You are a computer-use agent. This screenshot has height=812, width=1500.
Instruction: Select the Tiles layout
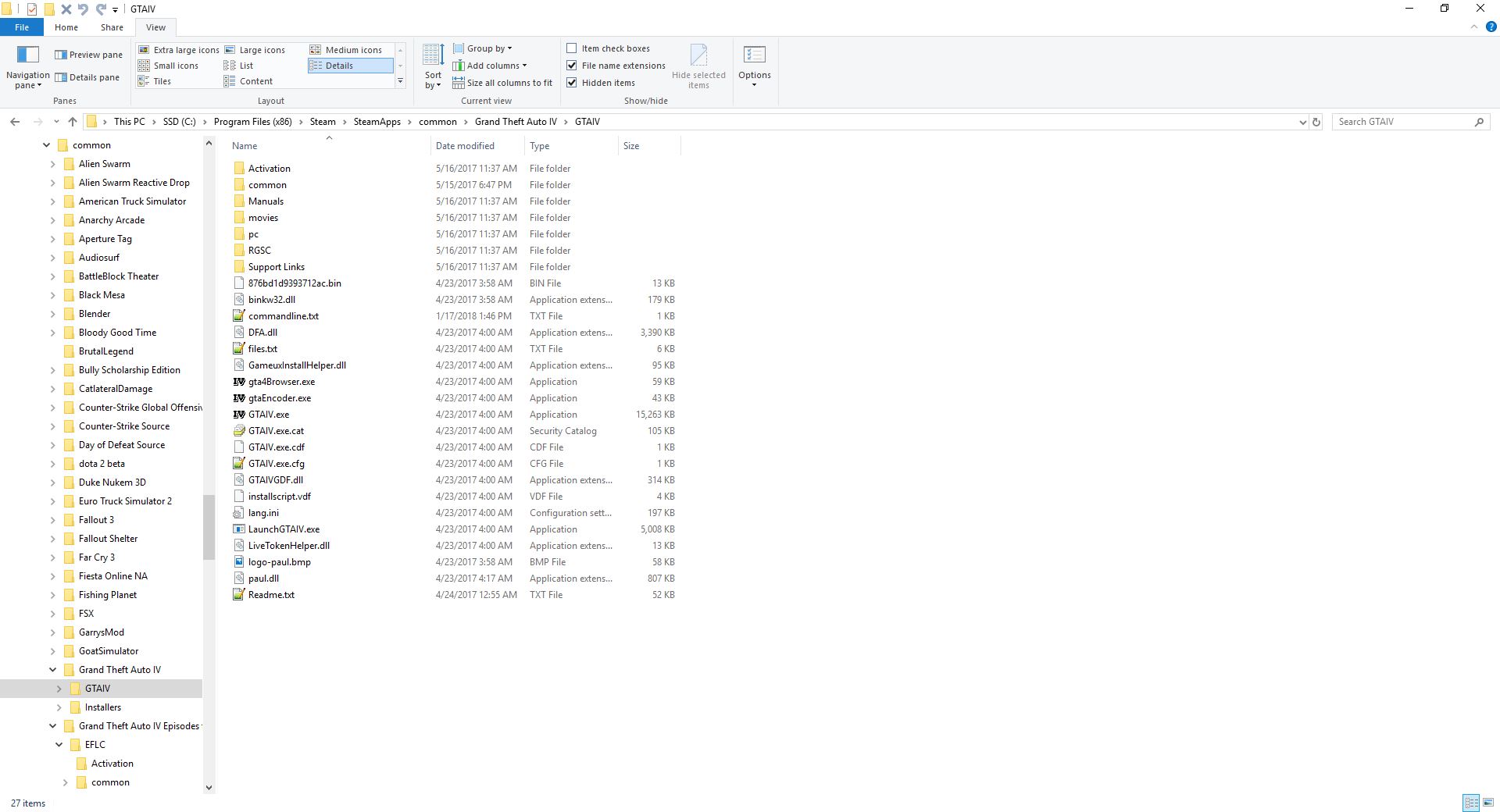pyautogui.click(x=155, y=81)
